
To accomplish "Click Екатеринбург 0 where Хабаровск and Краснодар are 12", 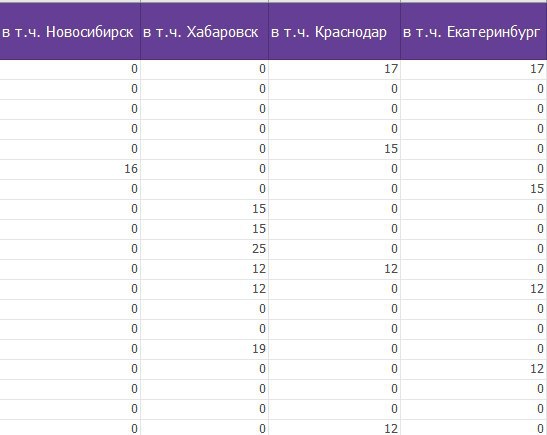I will point(474,269).
